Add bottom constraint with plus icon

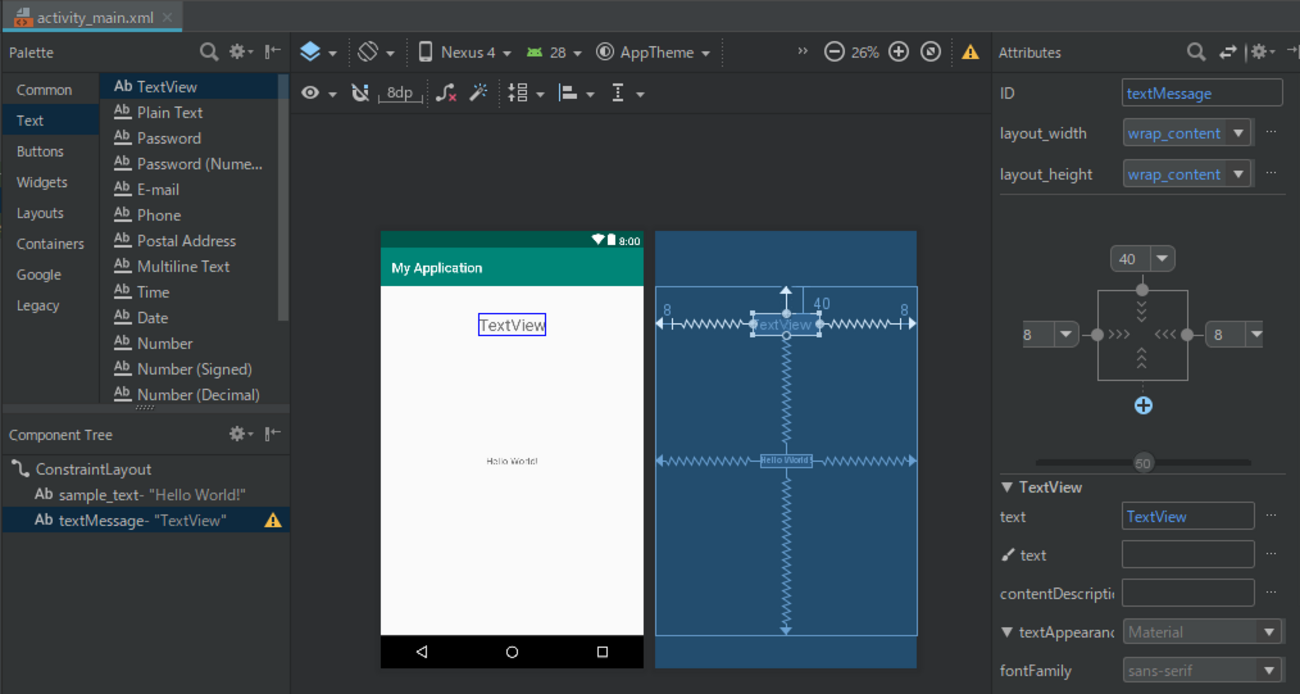pos(1143,405)
